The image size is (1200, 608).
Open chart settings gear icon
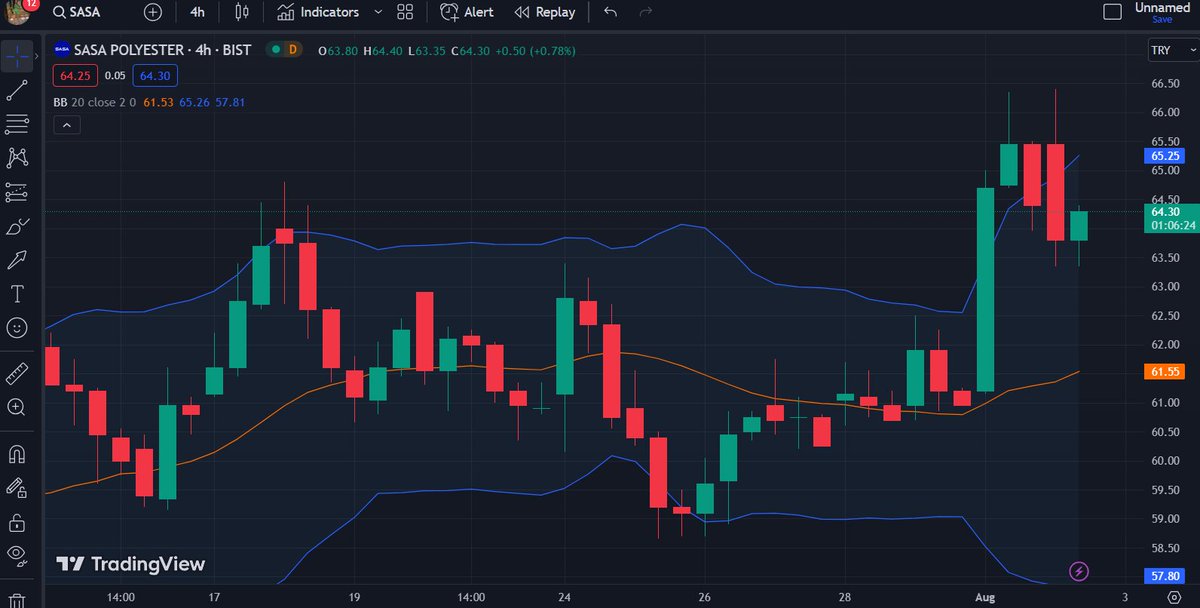[1174, 597]
